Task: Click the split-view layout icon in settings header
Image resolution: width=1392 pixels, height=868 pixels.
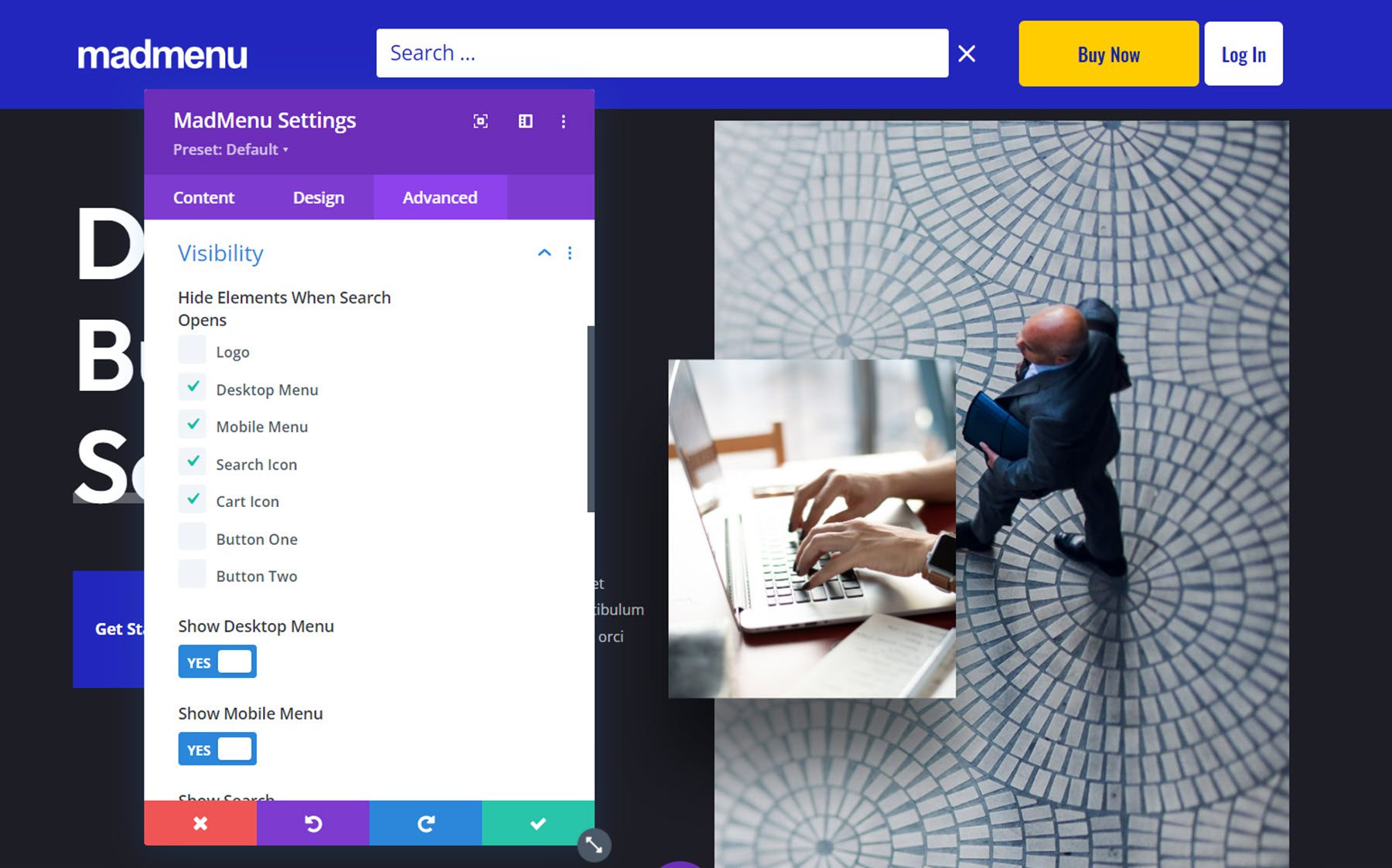Action: point(526,121)
